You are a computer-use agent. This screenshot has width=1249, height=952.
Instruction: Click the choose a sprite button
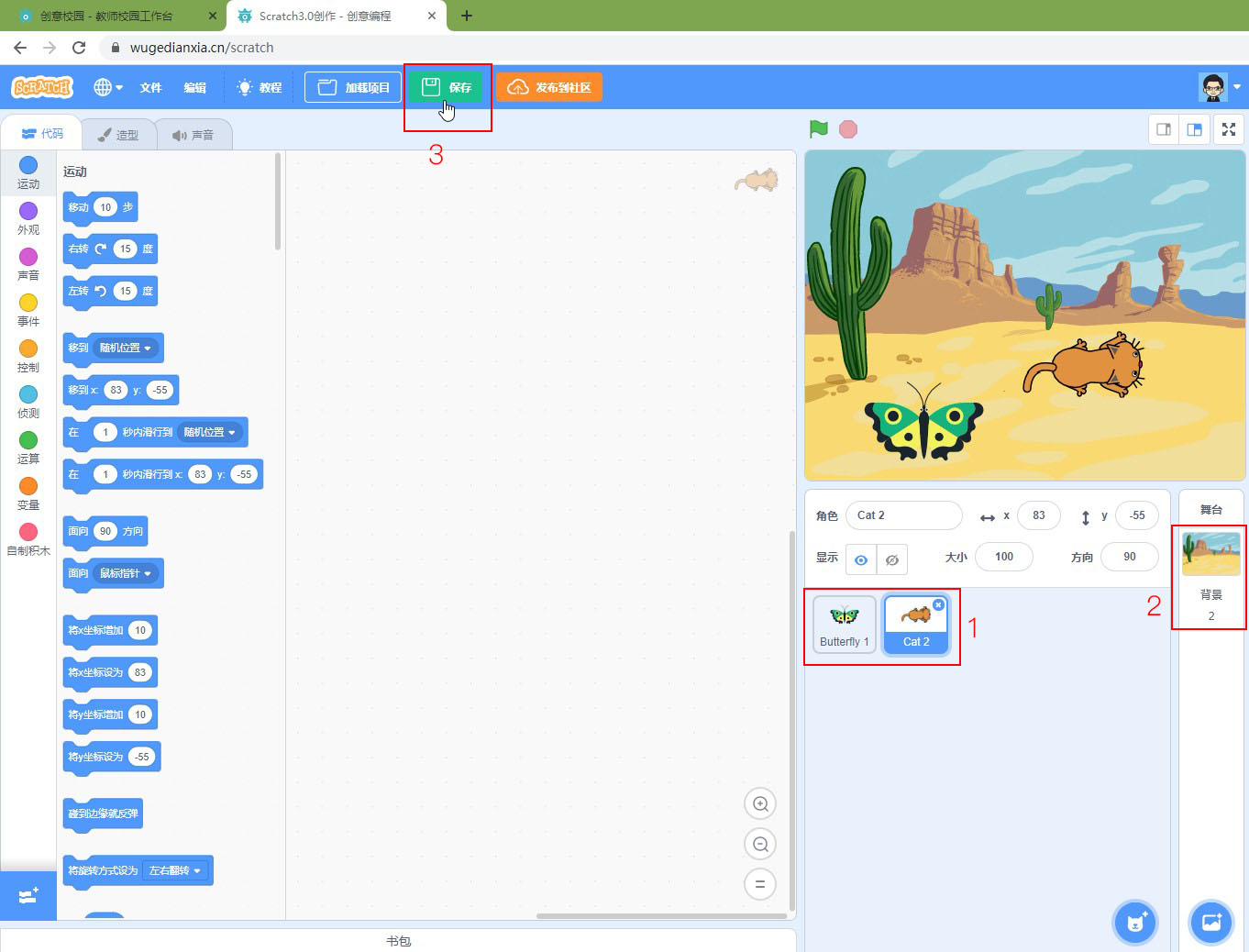pos(1135,922)
